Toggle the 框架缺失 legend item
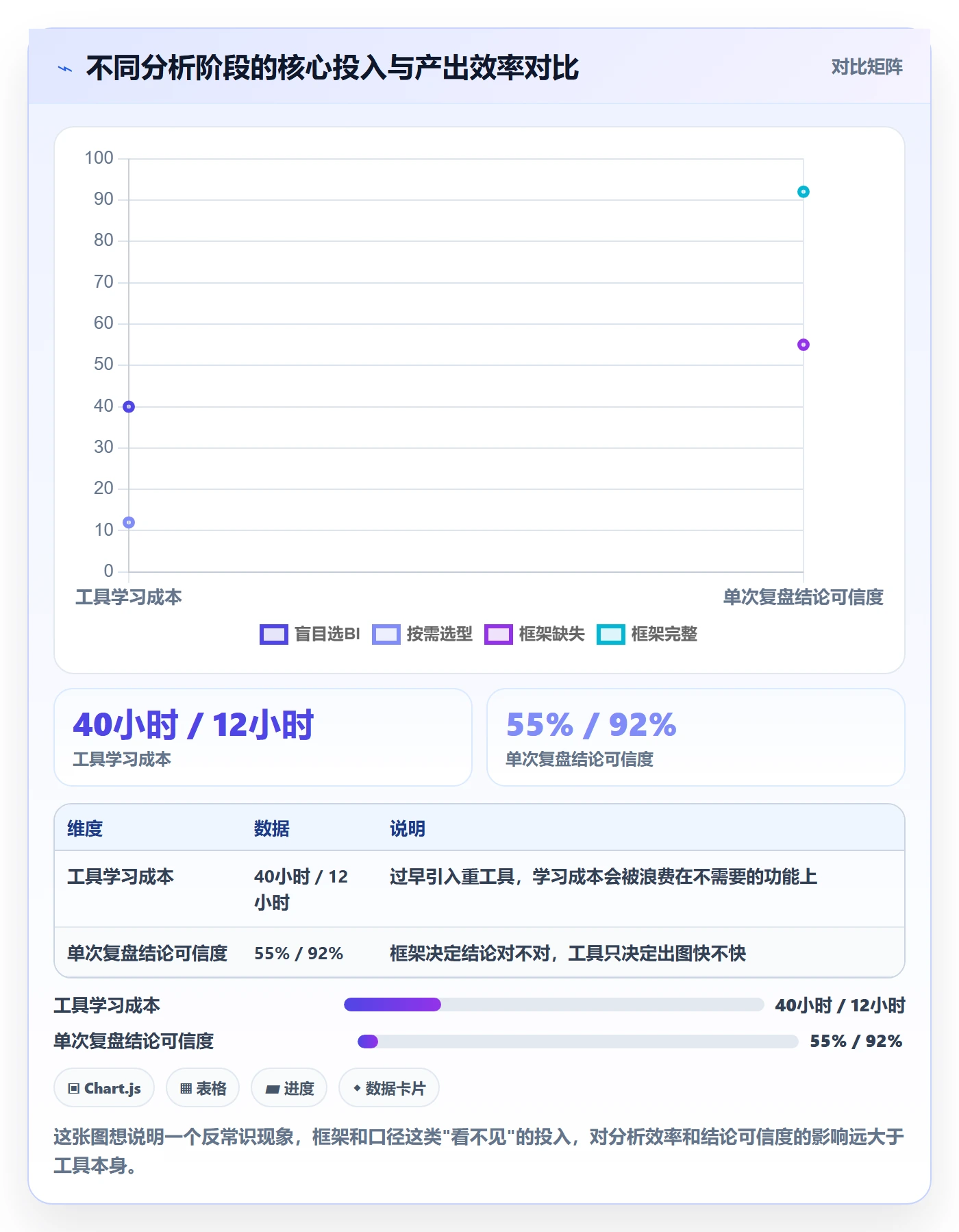Image resolution: width=959 pixels, height=1232 pixels. 534,634
